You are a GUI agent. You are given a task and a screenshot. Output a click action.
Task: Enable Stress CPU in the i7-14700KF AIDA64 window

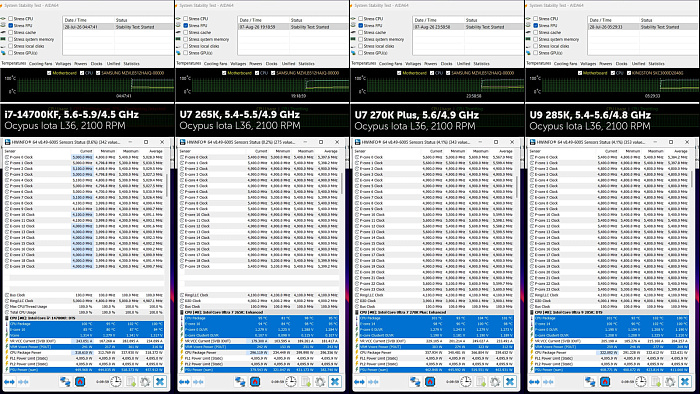(x=10, y=19)
